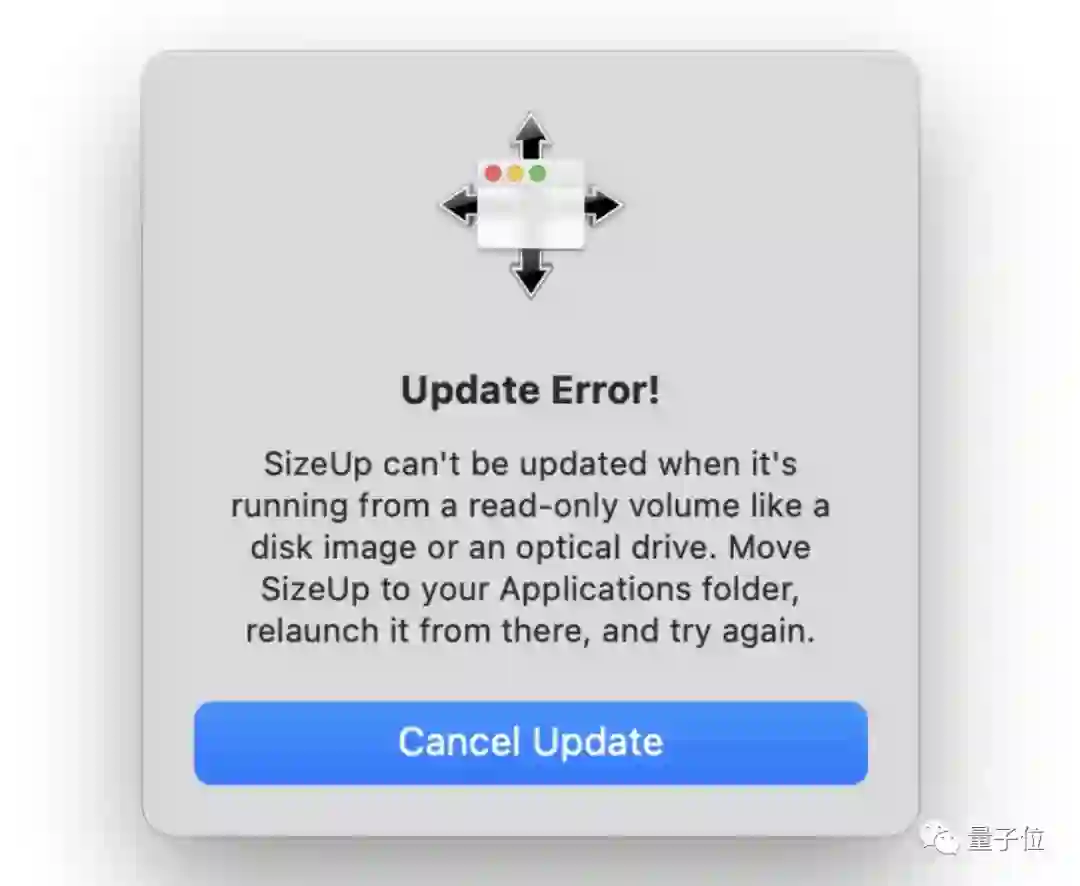Click the line "SizeUp can't be updated when it's"
The height and width of the screenshot is (886, 1080).
(x=530, y=464)
